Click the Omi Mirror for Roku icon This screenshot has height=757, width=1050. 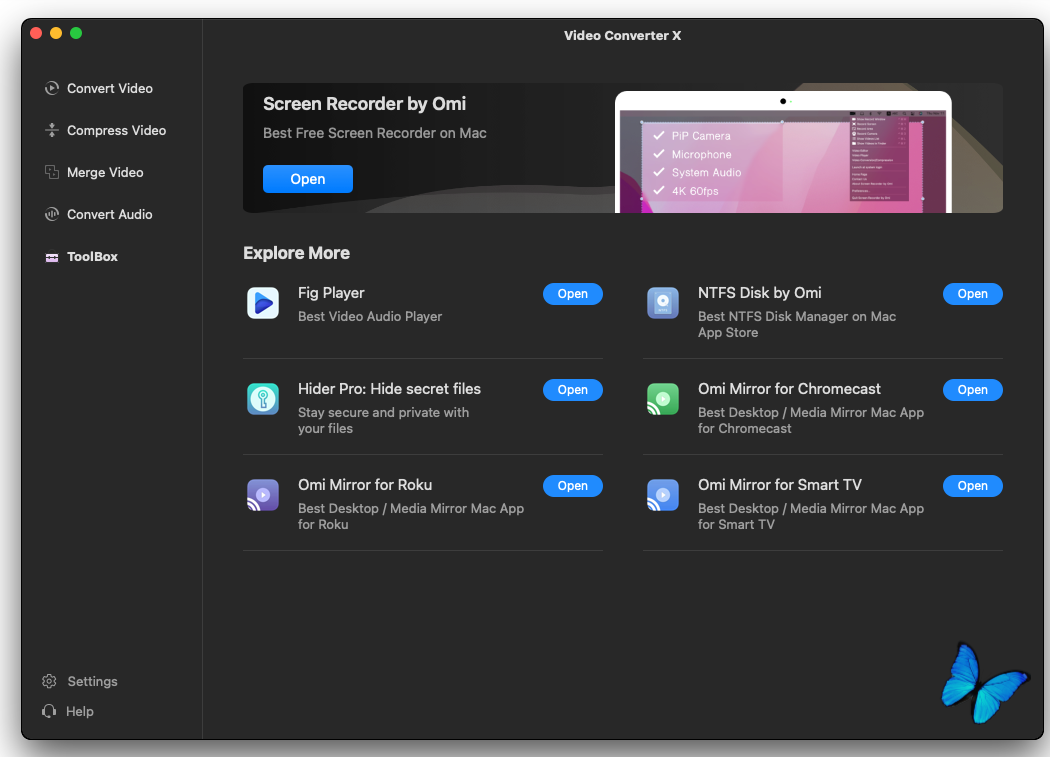pos(263,495)
